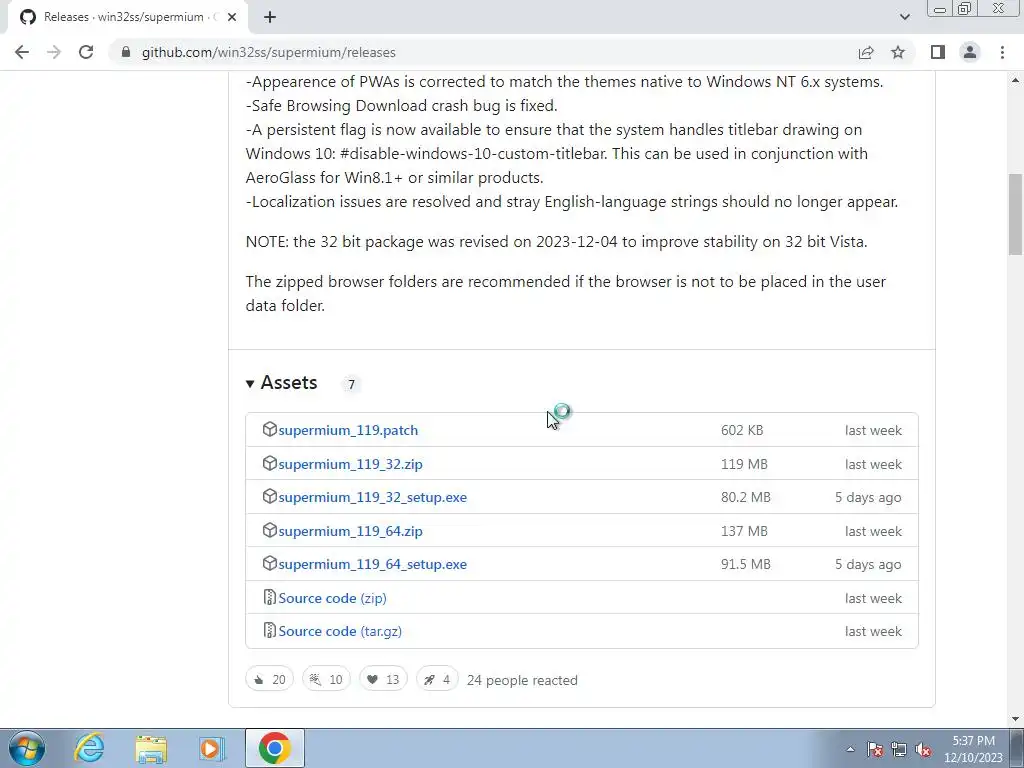Click the muted volume tray icon

923,749
